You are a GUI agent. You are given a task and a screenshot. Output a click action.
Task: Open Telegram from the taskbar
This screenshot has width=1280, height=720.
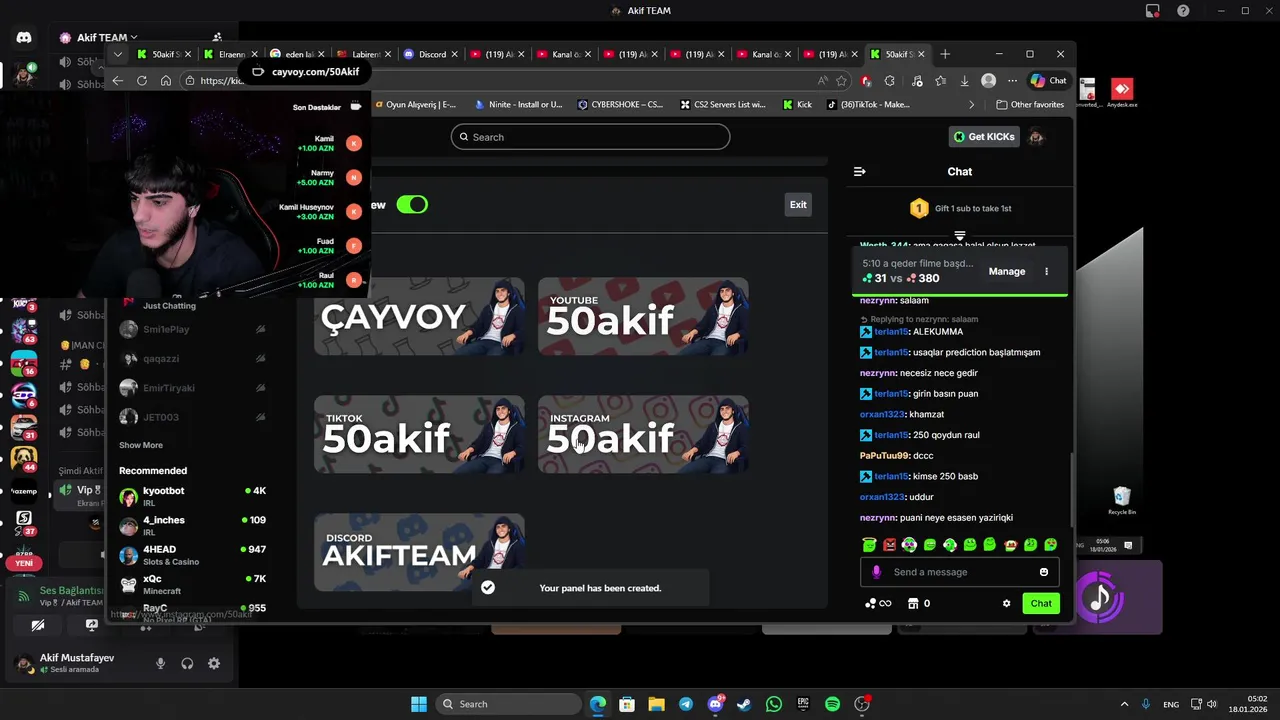pos(685,704)
